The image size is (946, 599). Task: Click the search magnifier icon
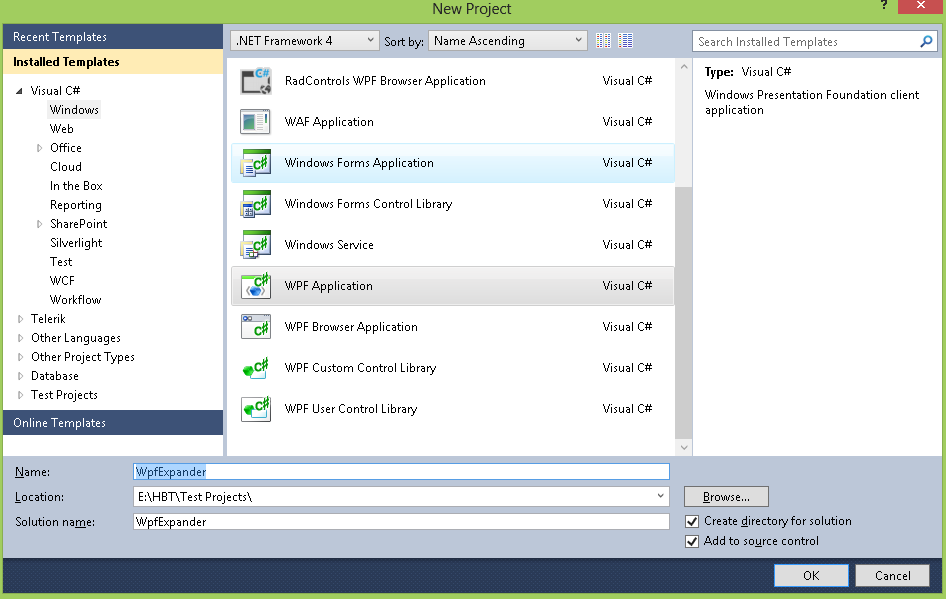929,41
